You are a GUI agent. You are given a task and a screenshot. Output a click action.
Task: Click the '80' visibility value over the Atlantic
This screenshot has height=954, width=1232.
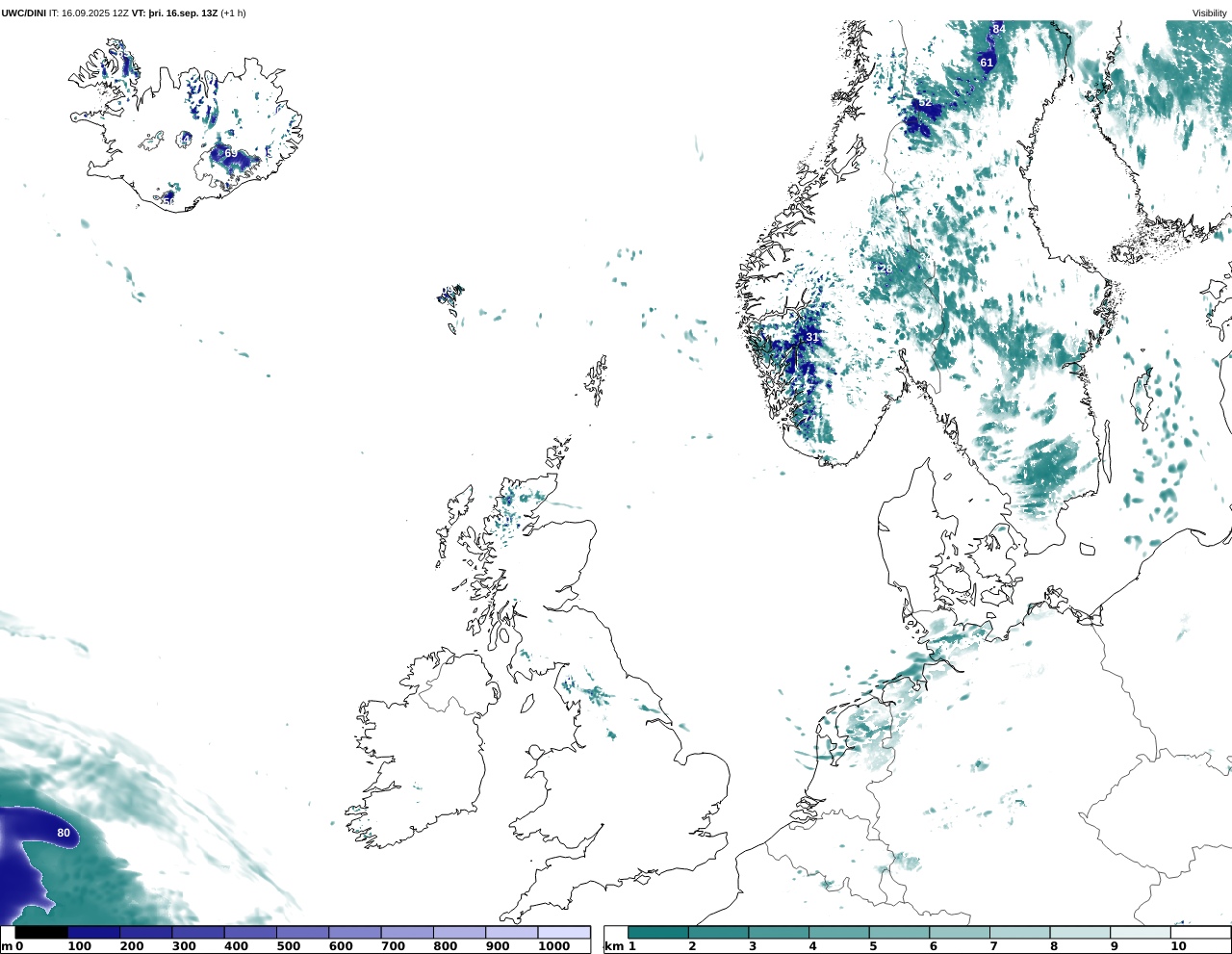tap(64, 833)
